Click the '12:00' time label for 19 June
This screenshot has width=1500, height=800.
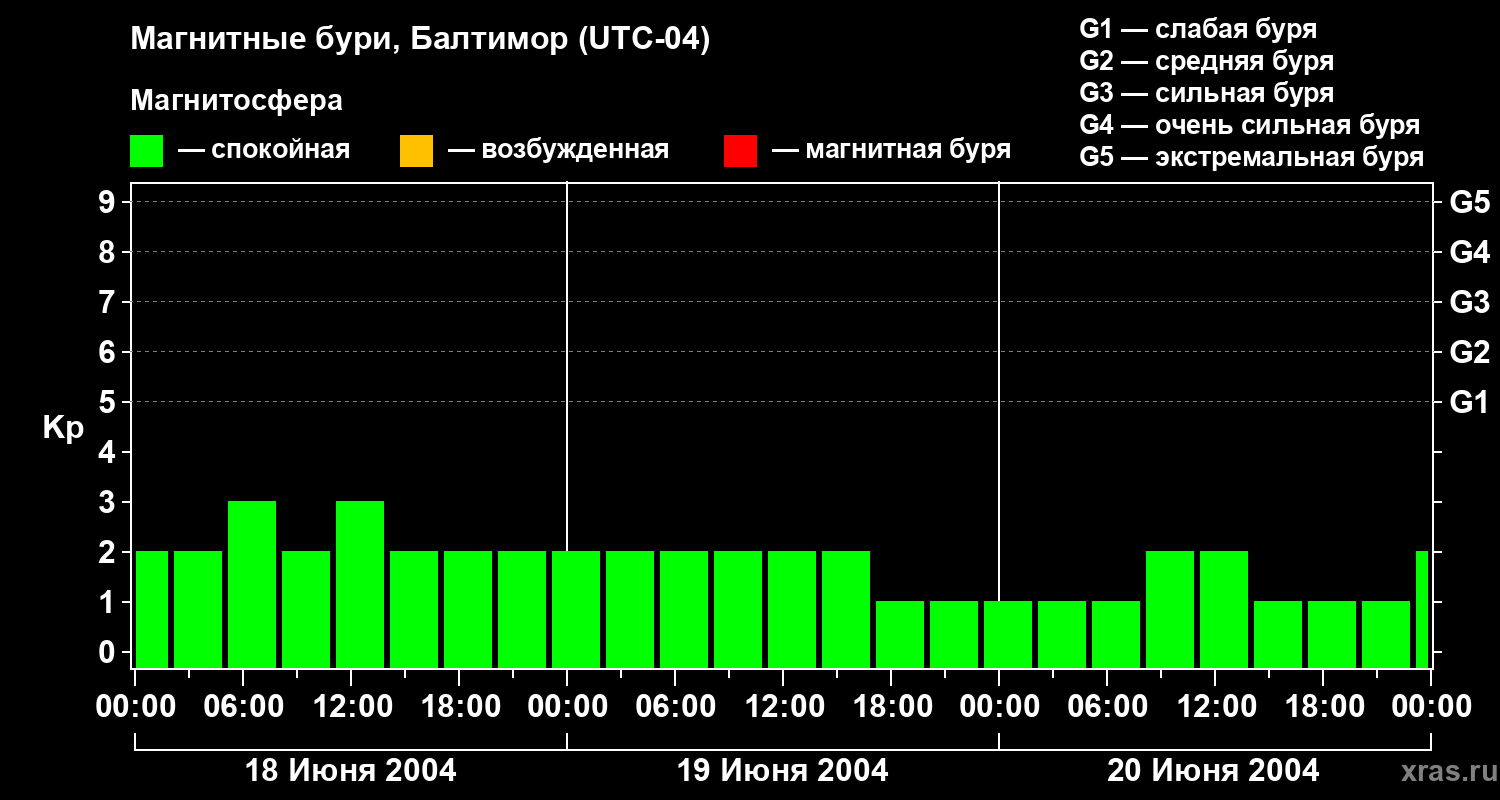(x=783, y=707)
